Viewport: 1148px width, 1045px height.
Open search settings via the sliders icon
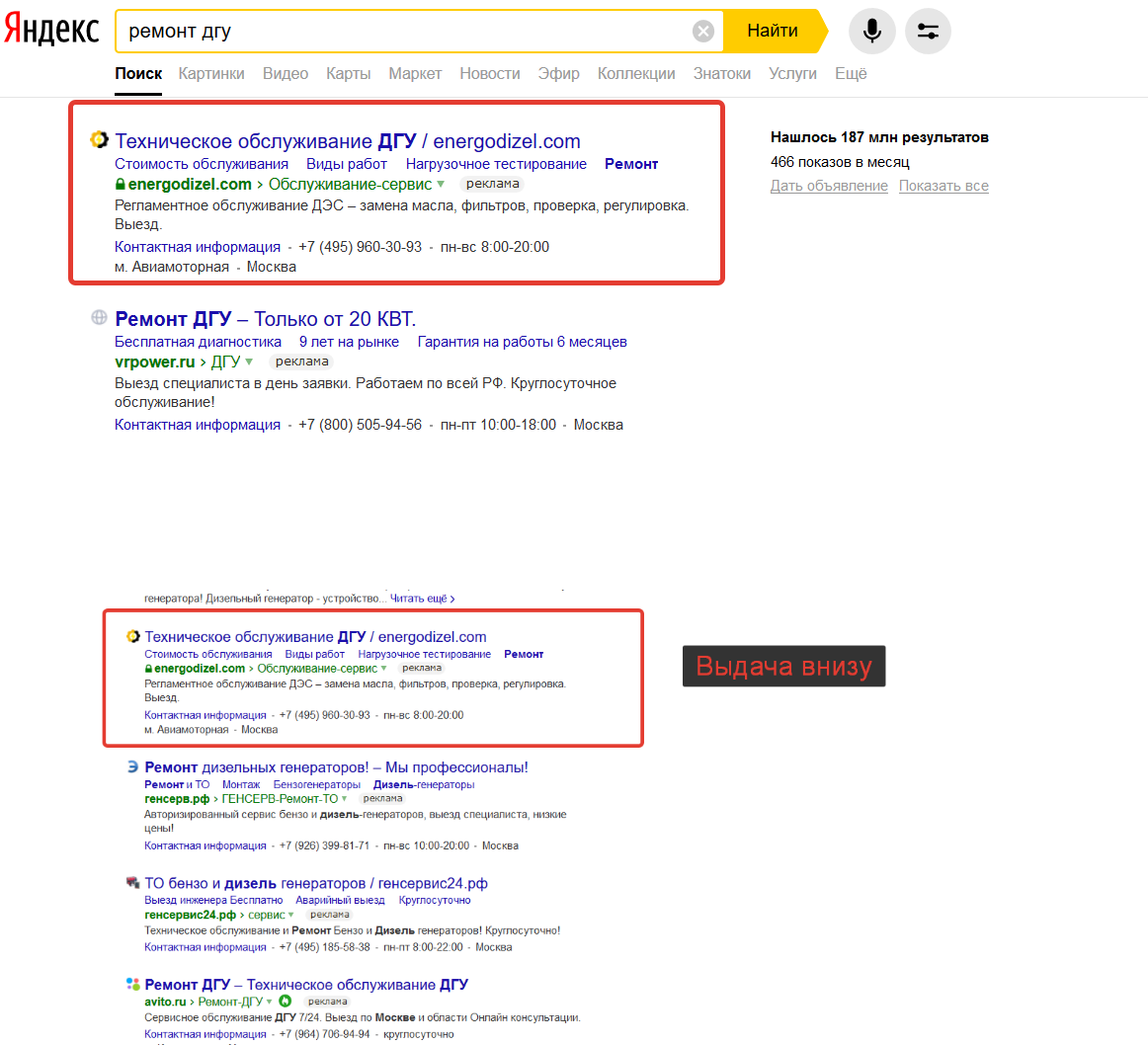pyautogui.click(x=928, y=31)
